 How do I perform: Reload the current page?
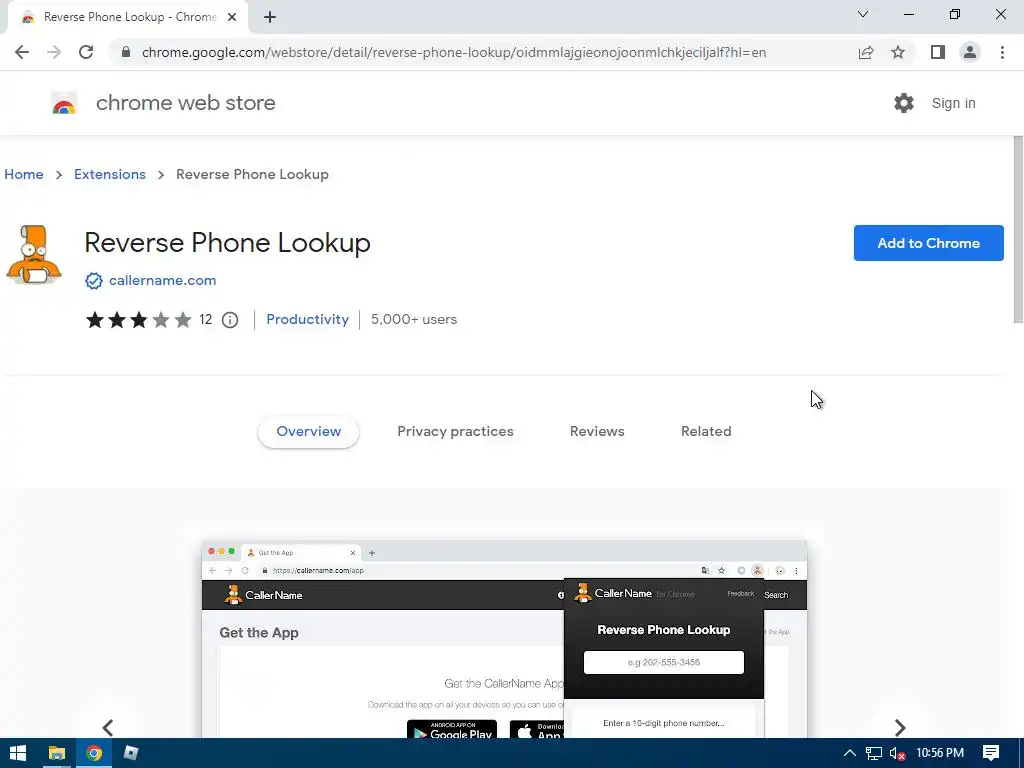coord(86,52)
